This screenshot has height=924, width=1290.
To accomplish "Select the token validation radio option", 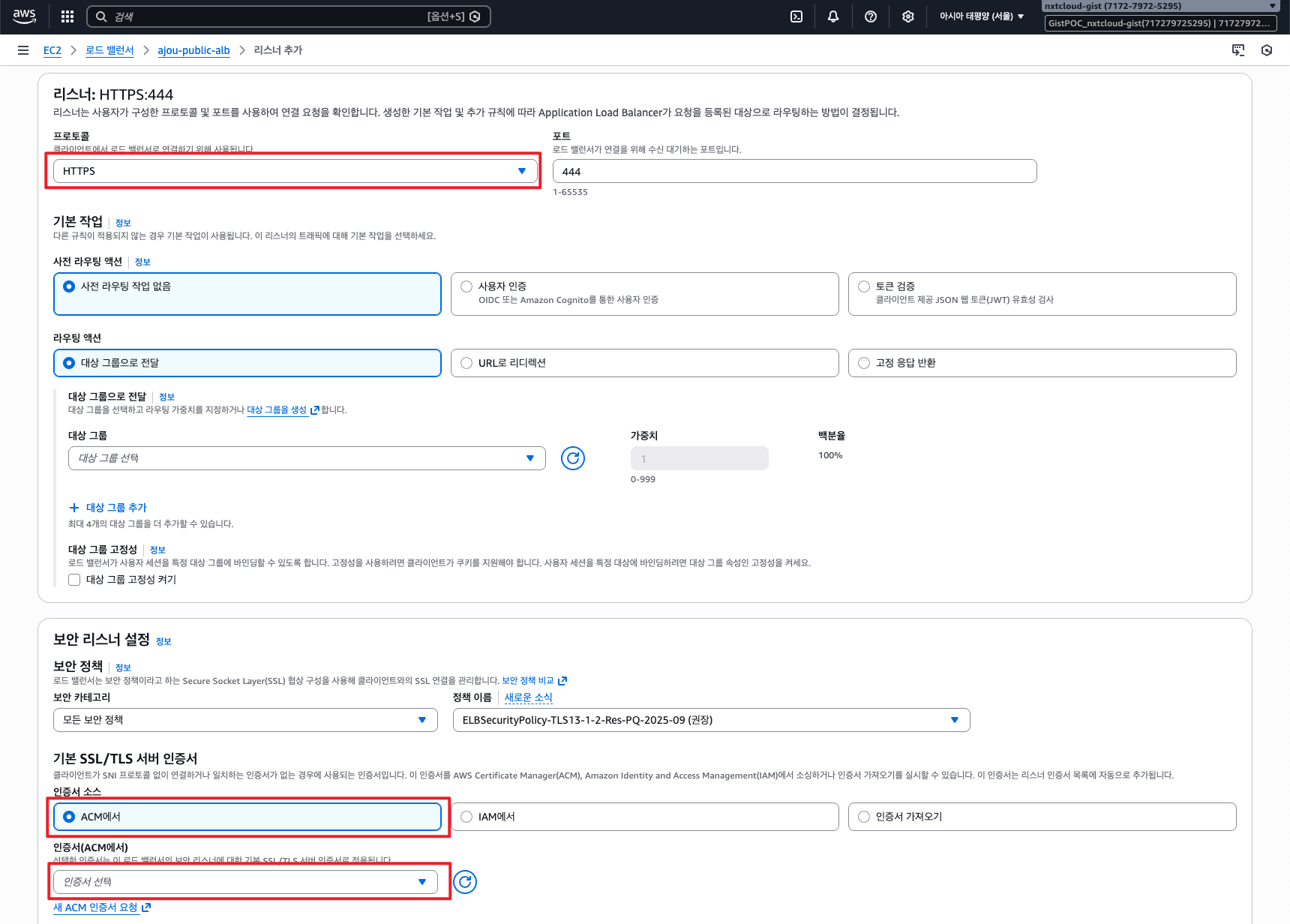I will coord(864,286).
